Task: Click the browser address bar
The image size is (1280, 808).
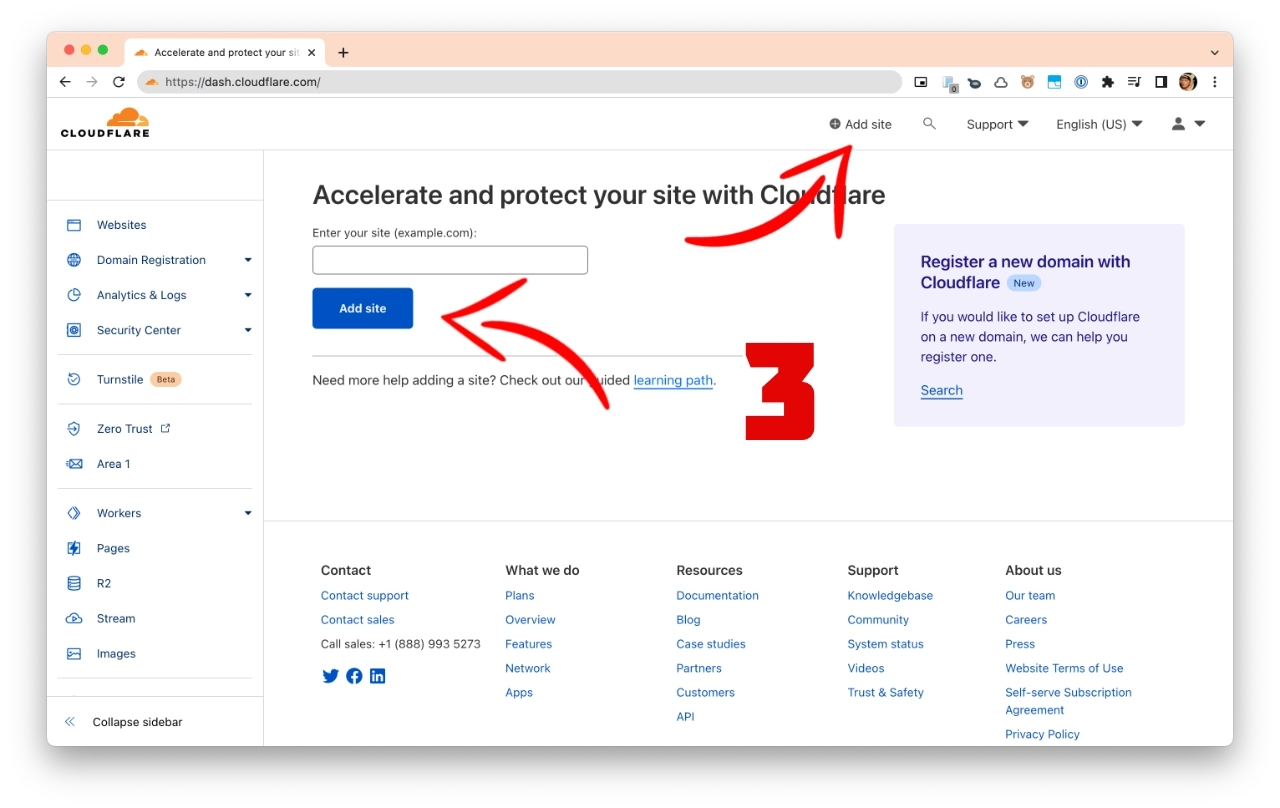Action: [520, 82]
